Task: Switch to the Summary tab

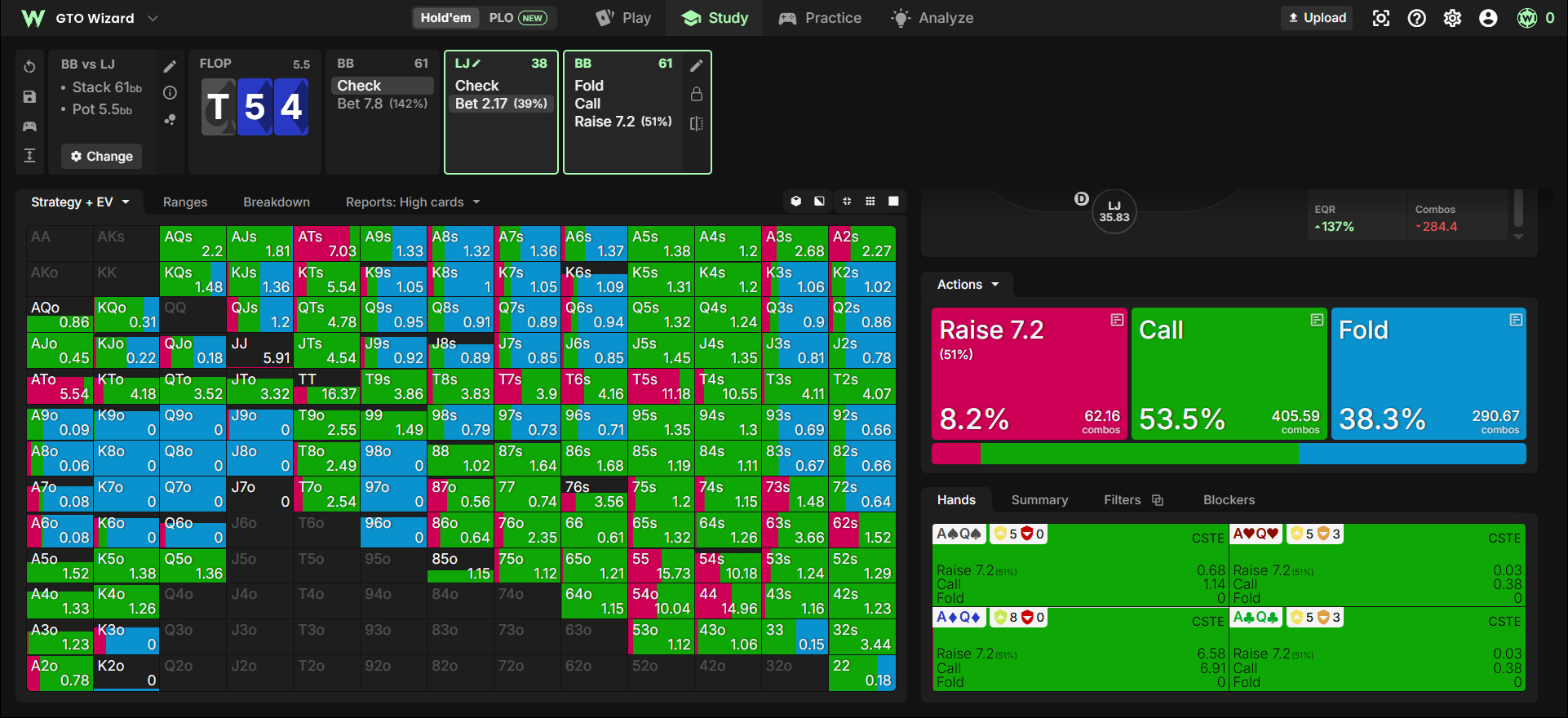Action: [1039, 500]
